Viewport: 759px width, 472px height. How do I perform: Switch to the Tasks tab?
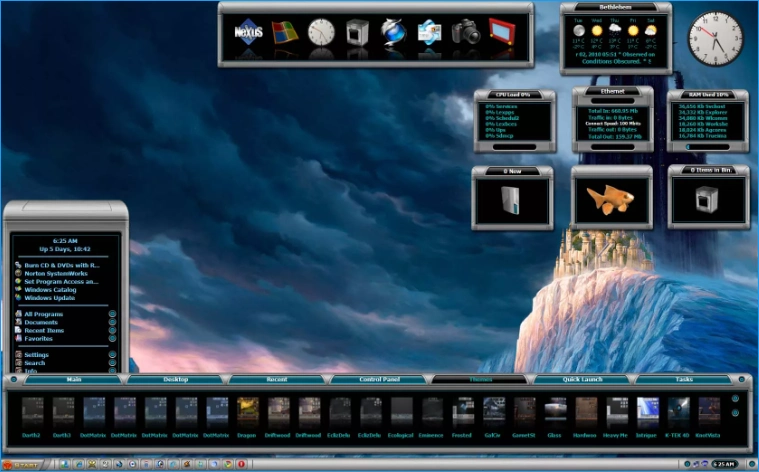[x=684, y=380]
